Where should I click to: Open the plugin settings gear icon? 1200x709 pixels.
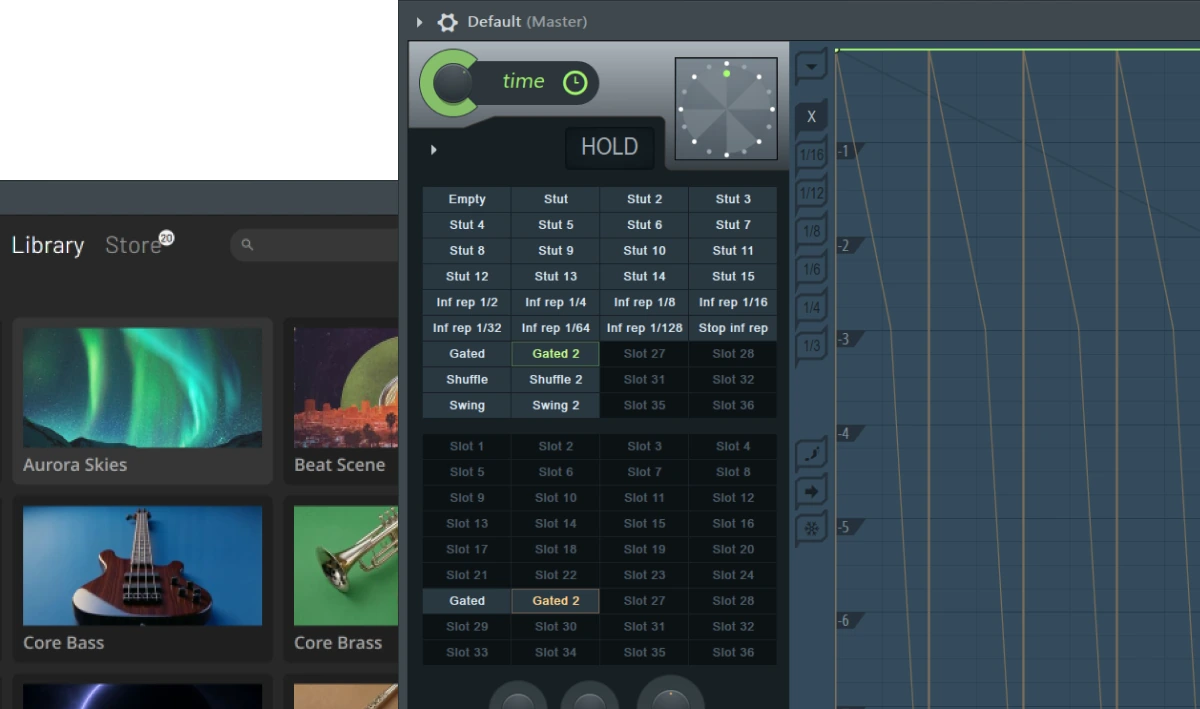(447, 22)
